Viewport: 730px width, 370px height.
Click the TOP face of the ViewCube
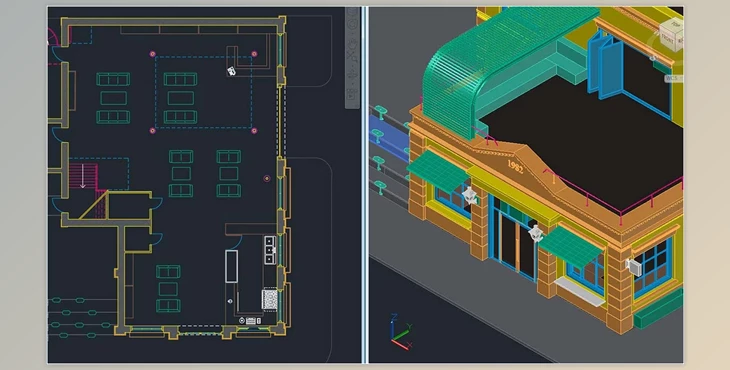(x=676, y=24)
